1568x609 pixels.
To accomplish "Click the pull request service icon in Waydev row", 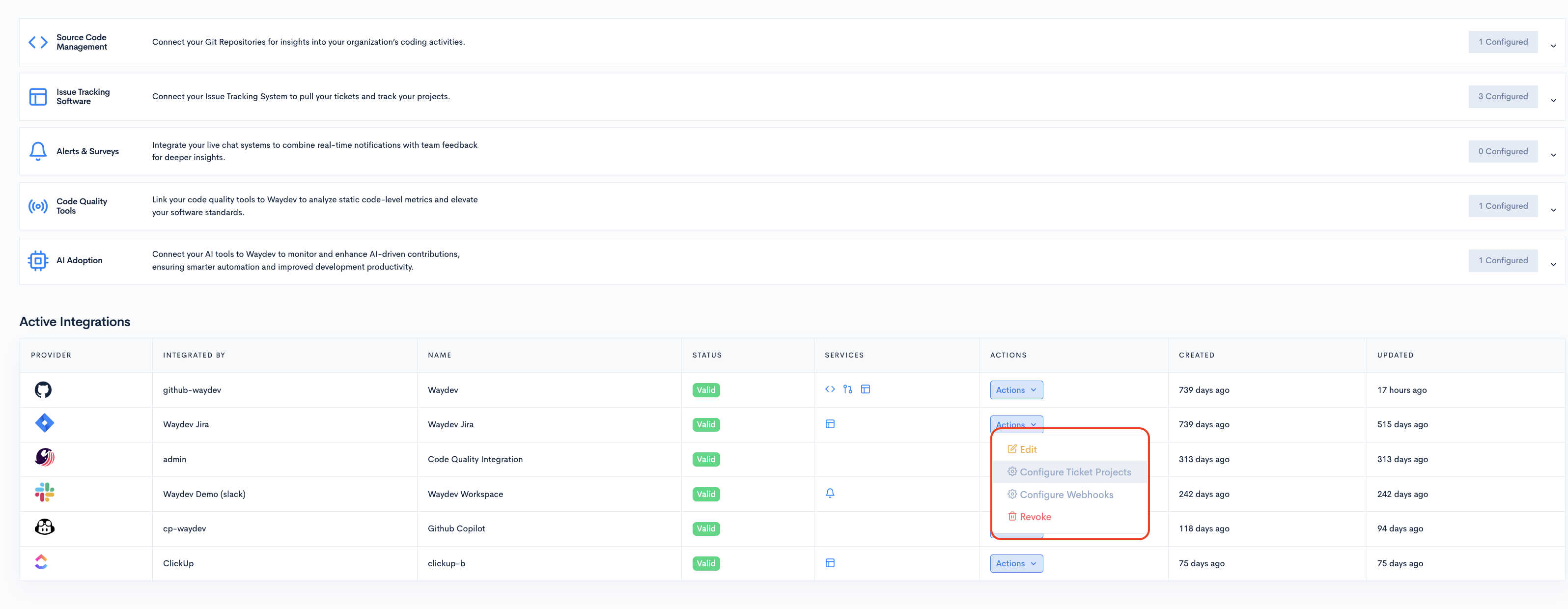I will 847,389.
